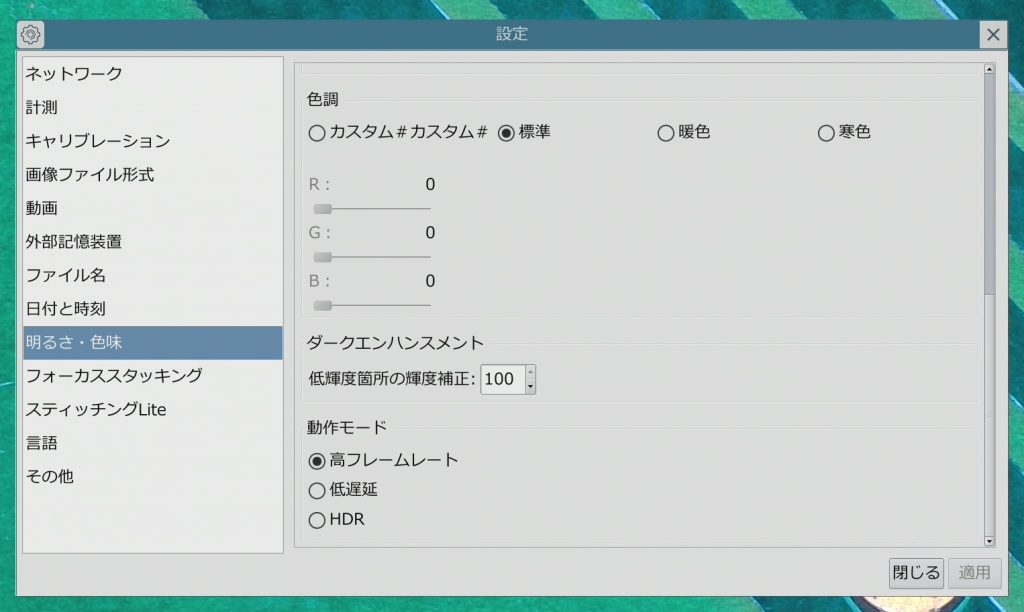Viewport: 1024px width, 612px height.
Task: Click the B color slider handle
Action: 322,305
